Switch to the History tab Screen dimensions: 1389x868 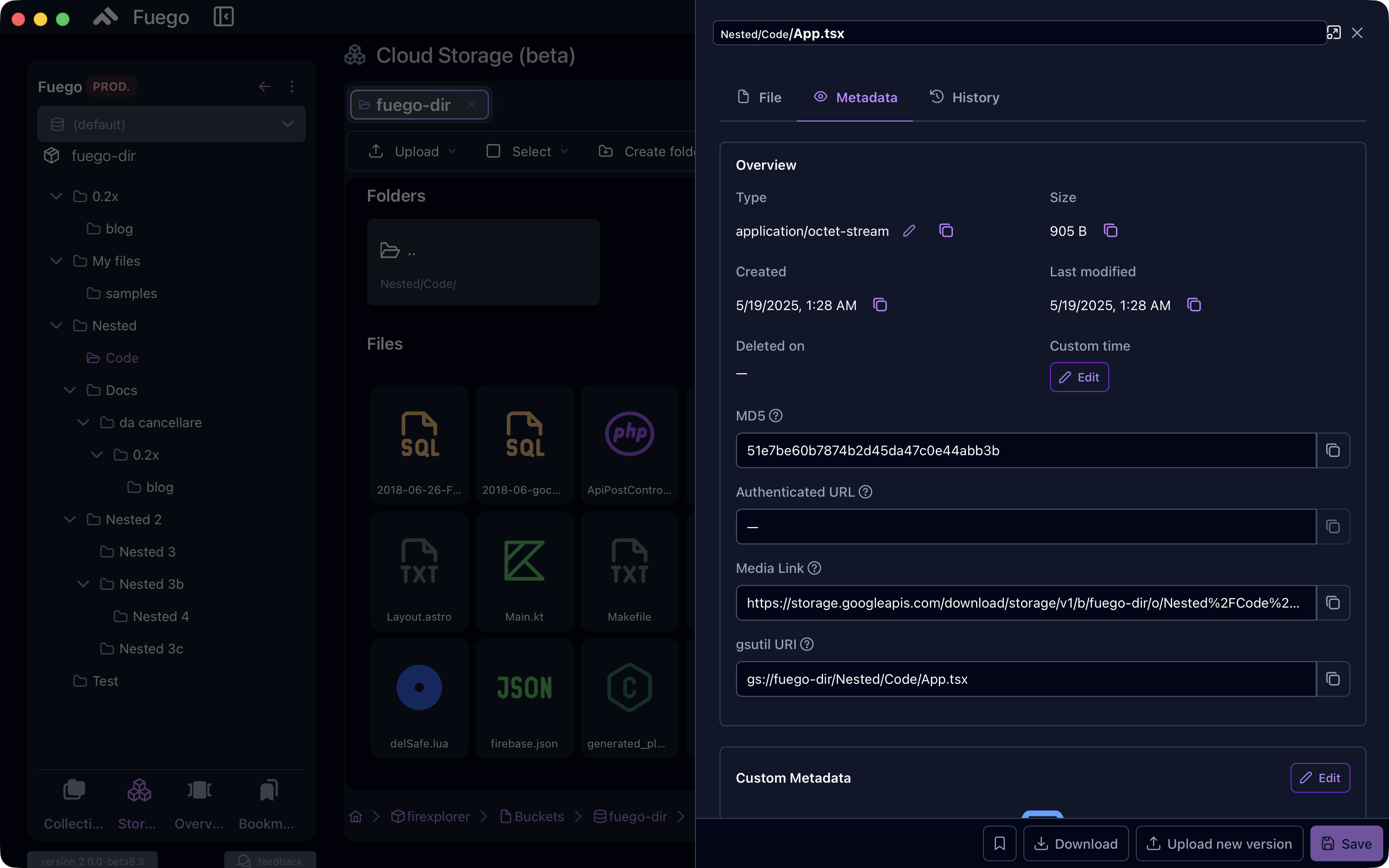[964, 97]
